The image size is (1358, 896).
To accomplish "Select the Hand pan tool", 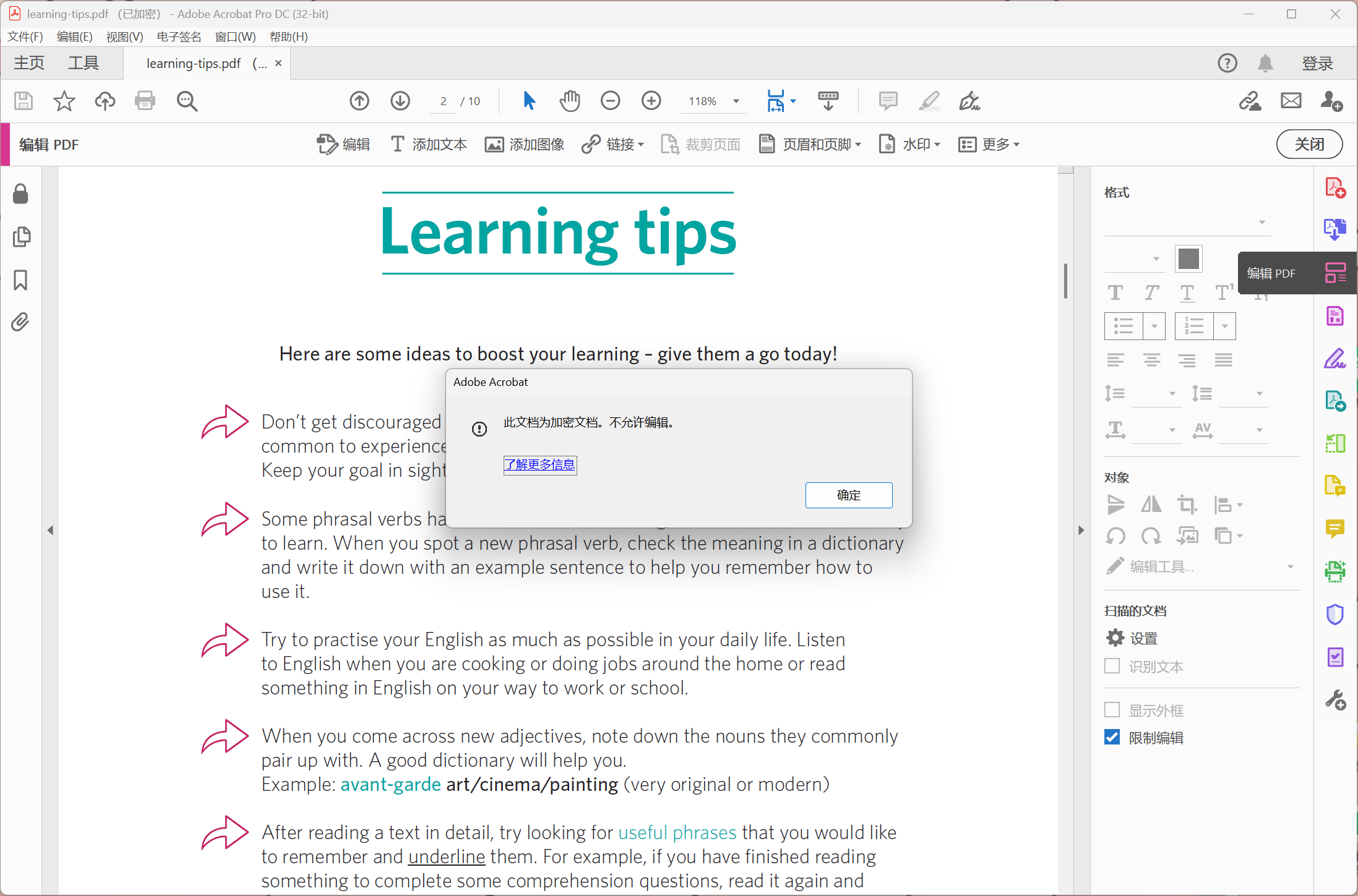I will 569,101.
